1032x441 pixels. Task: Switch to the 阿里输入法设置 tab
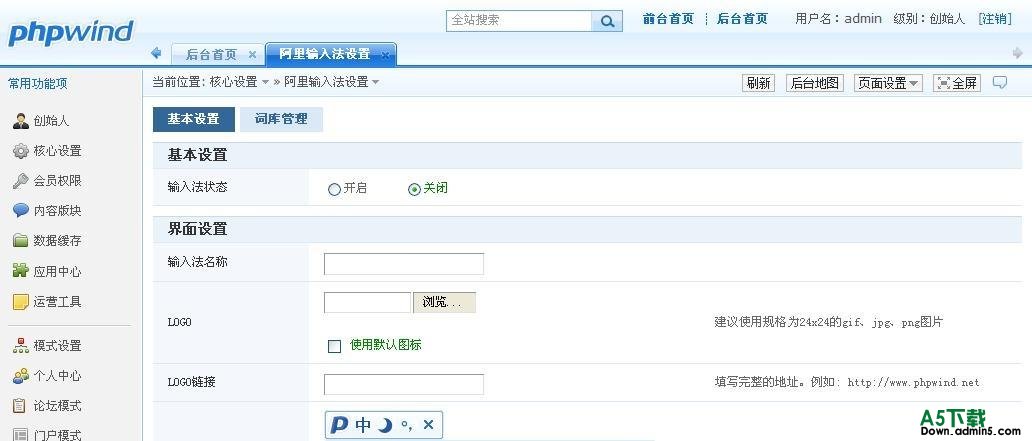pyautogui.click(x=330, y=54)
